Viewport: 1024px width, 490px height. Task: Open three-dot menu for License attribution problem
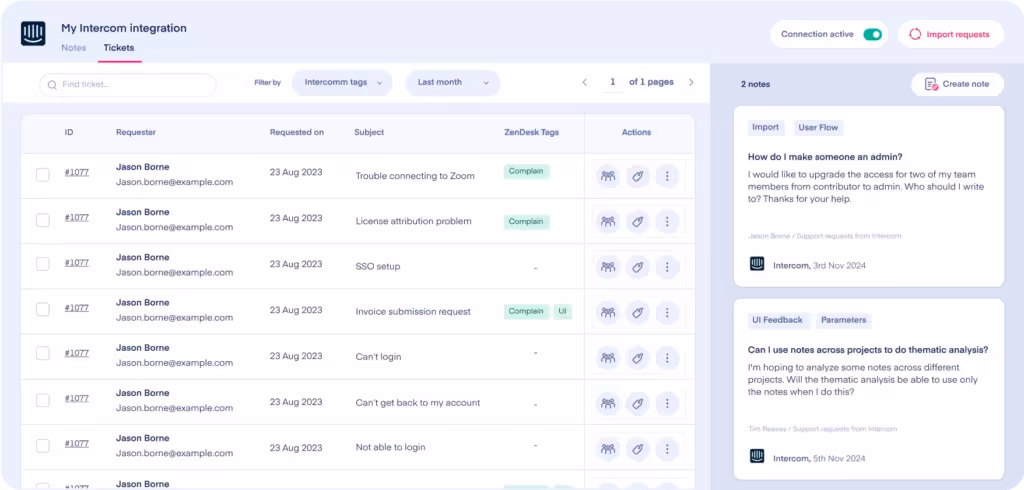[x=667, y=221]
